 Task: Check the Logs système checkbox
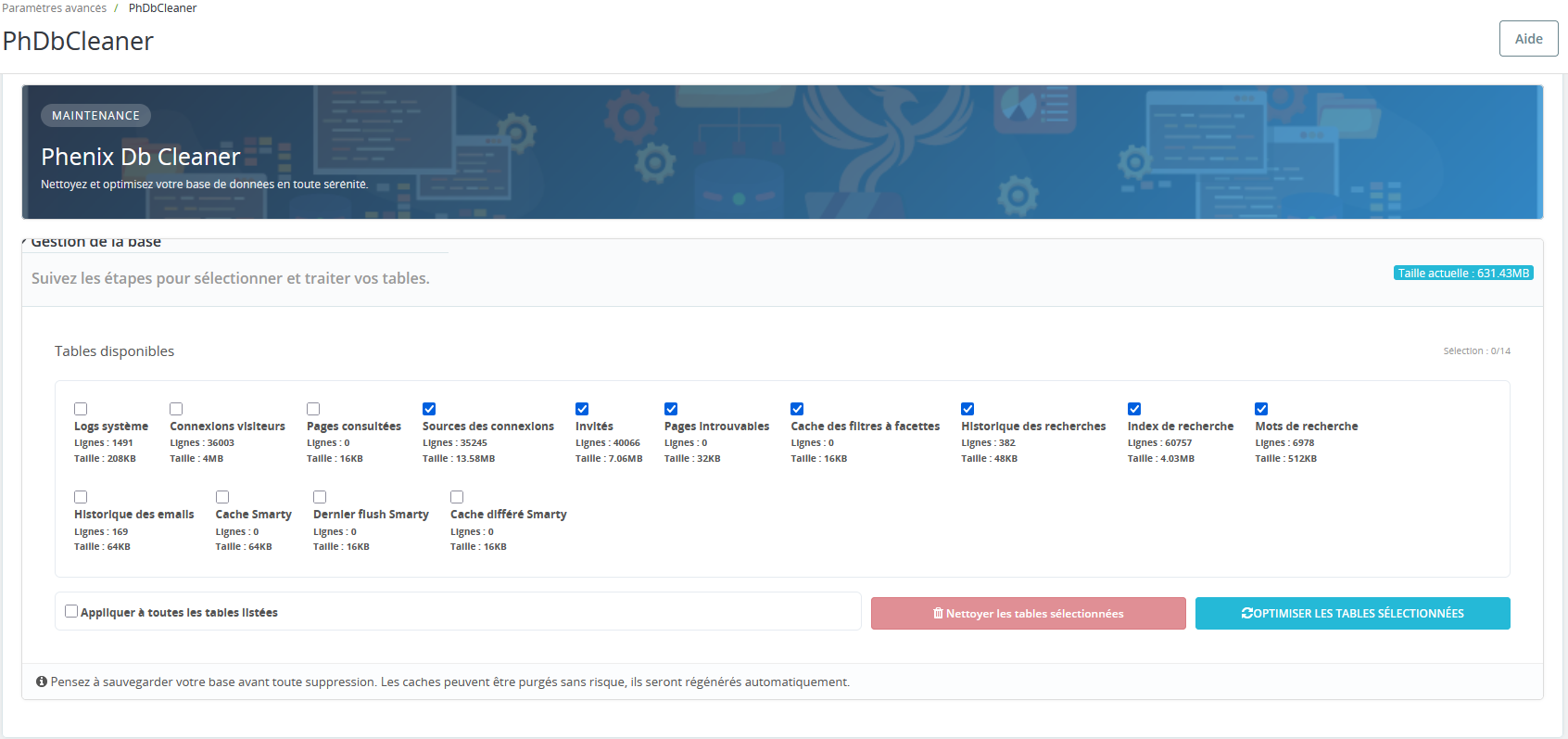click(81, 409)
